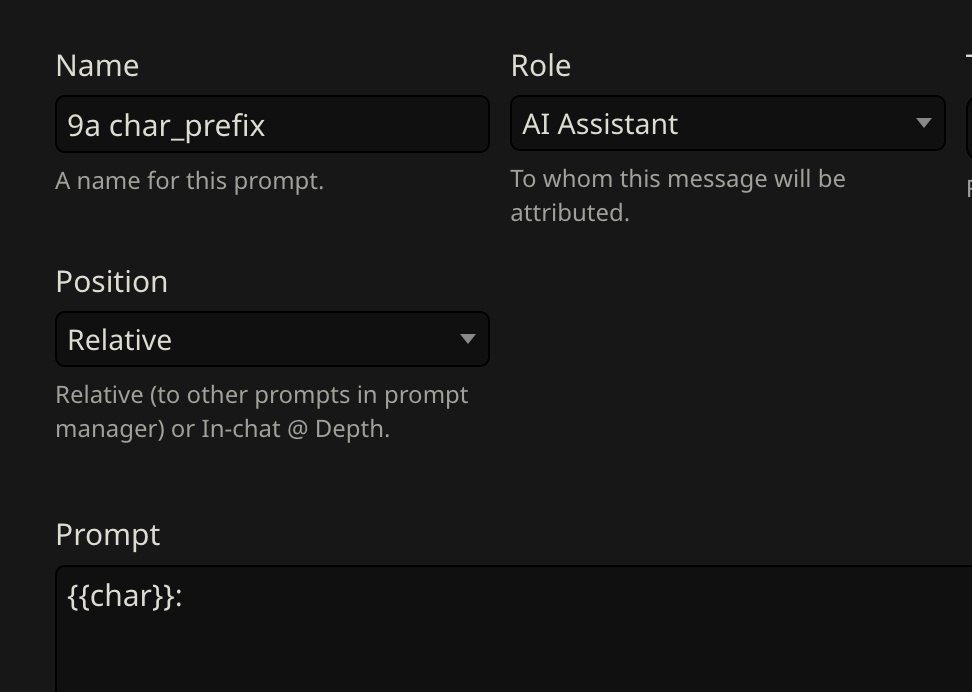
Task: Click the "Role" field label
Action: 540,66
